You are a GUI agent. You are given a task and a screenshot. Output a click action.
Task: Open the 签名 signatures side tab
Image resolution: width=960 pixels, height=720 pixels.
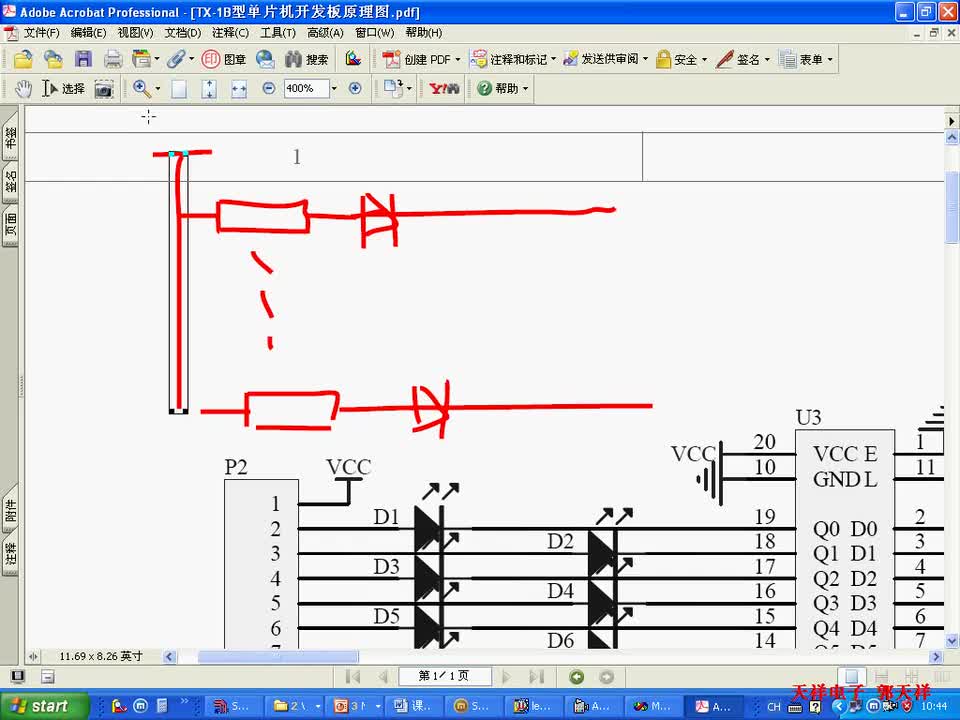[x=10, y=182]
